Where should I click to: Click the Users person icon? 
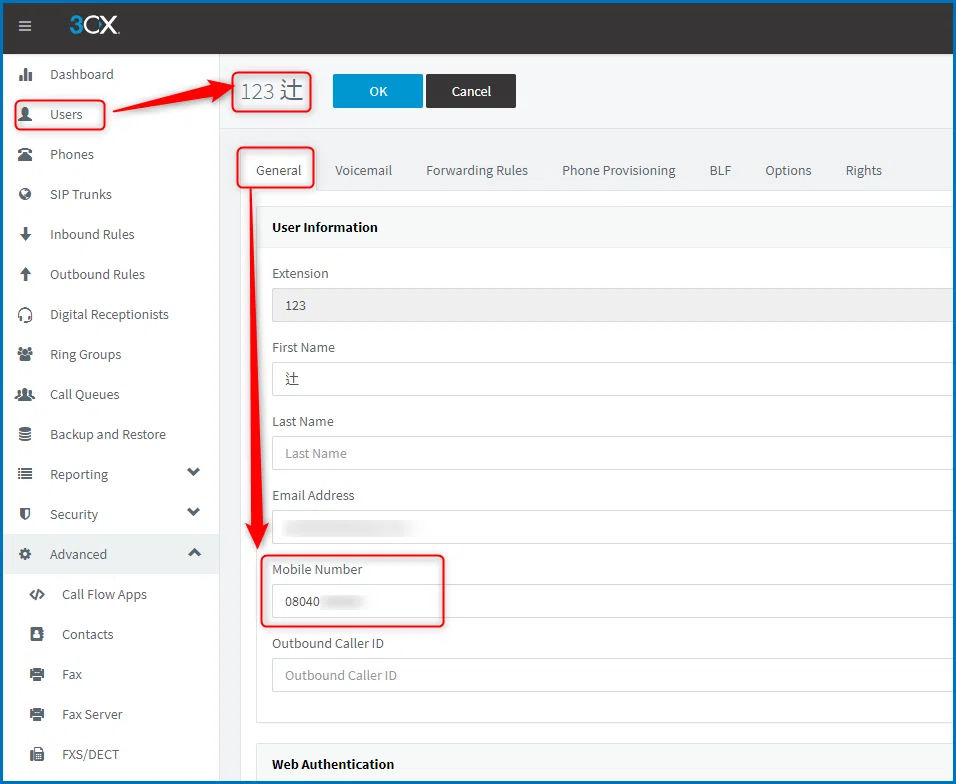tap(26, 114)
